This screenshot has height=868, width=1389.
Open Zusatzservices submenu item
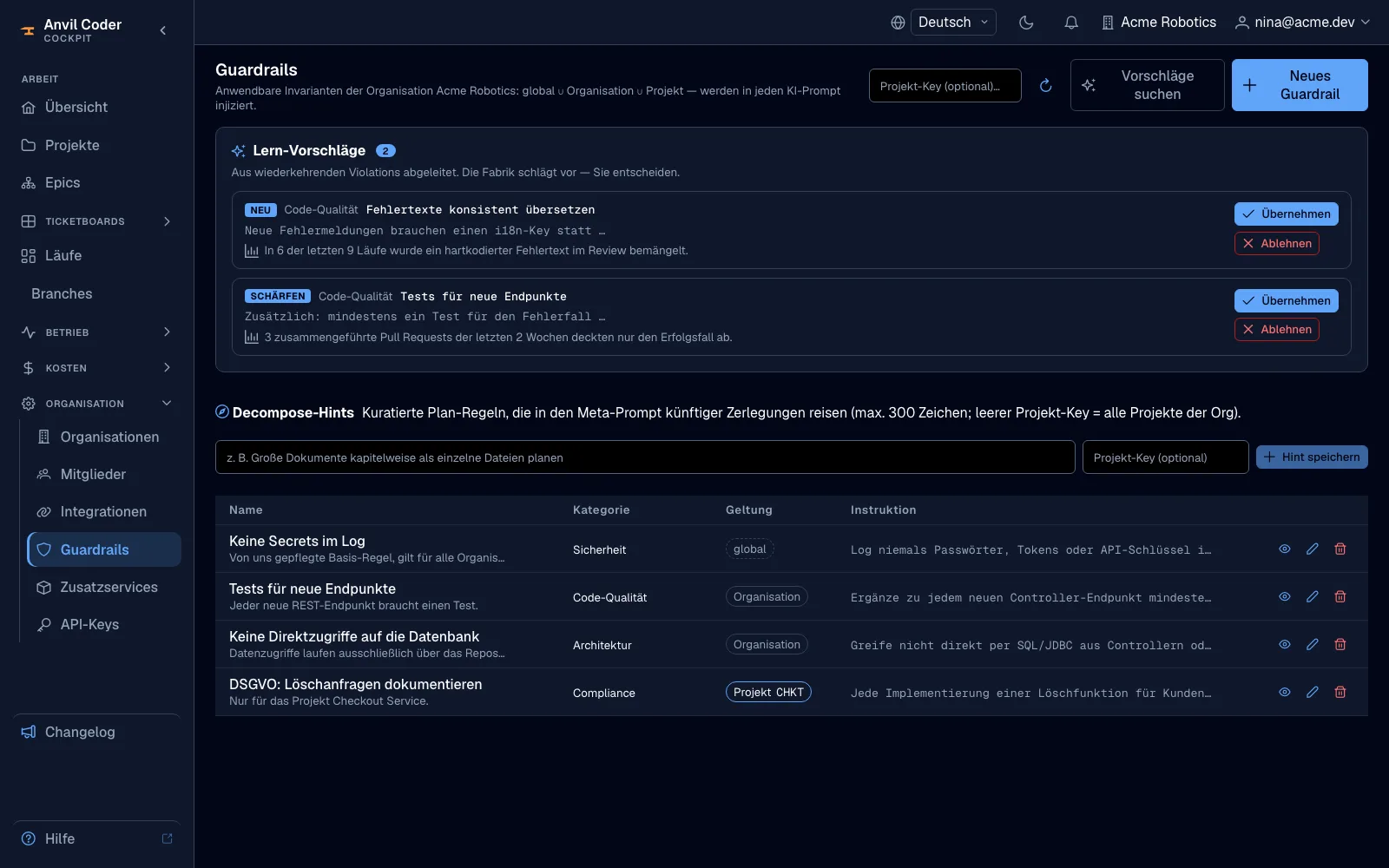pyautogui.click(x=104, y=587)
